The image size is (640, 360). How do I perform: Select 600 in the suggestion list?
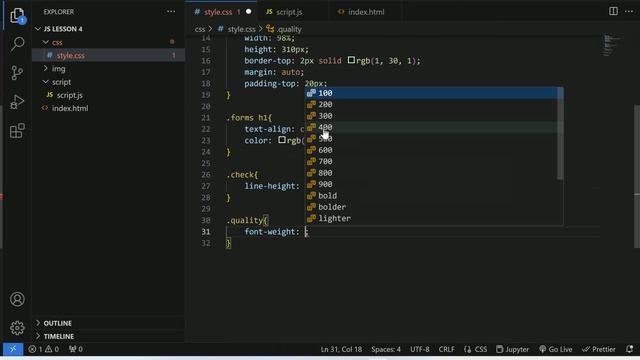coord(431,150)
